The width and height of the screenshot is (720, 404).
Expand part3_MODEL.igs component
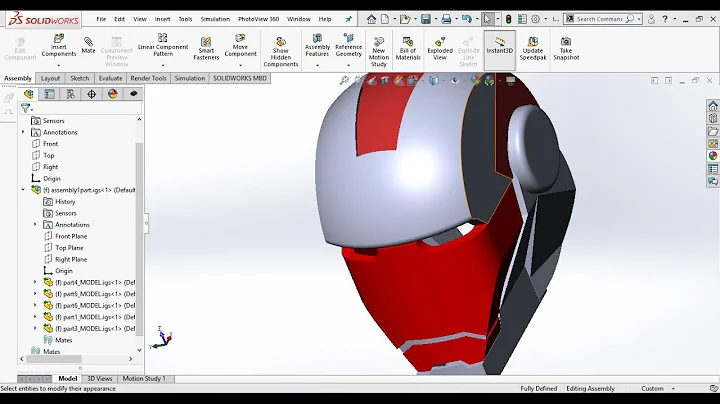point(35,328)
